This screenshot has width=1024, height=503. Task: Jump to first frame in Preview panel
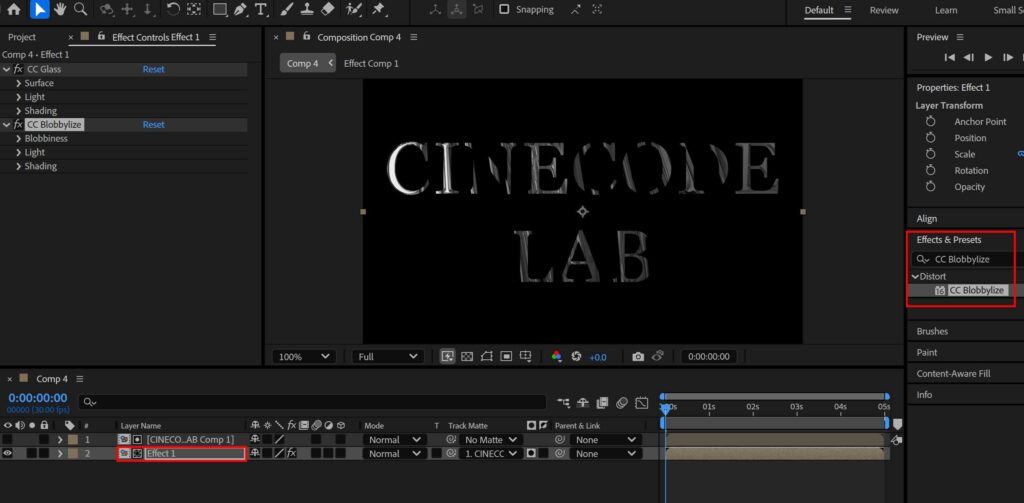click(950, 57)
